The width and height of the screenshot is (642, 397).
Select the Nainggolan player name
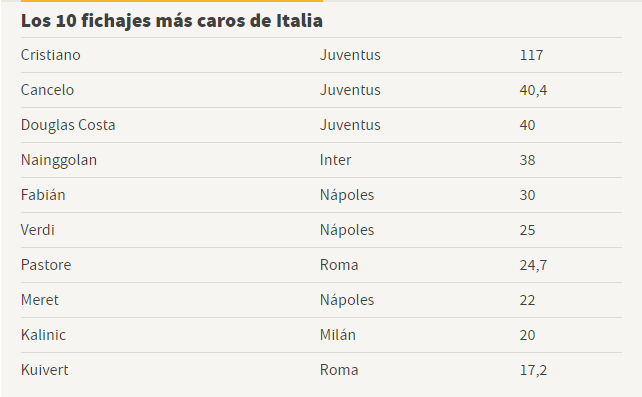pos(59,160)
